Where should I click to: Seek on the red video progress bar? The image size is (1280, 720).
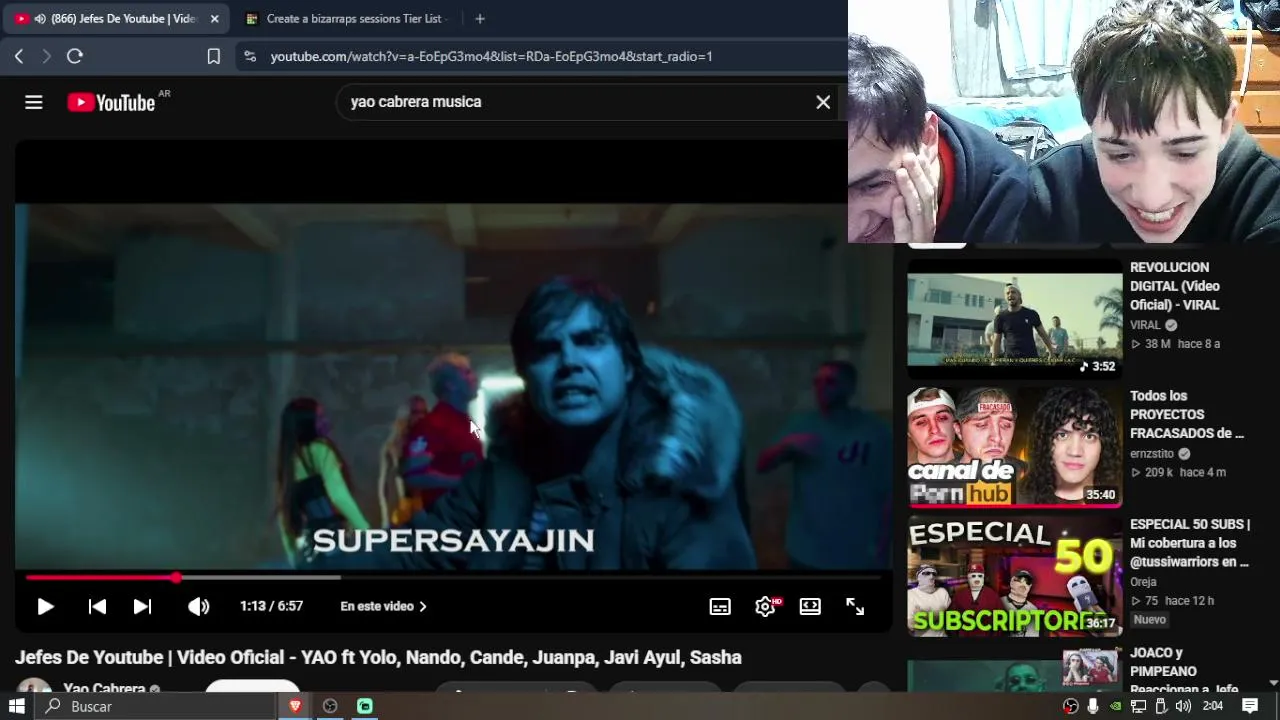click(452, 577)
